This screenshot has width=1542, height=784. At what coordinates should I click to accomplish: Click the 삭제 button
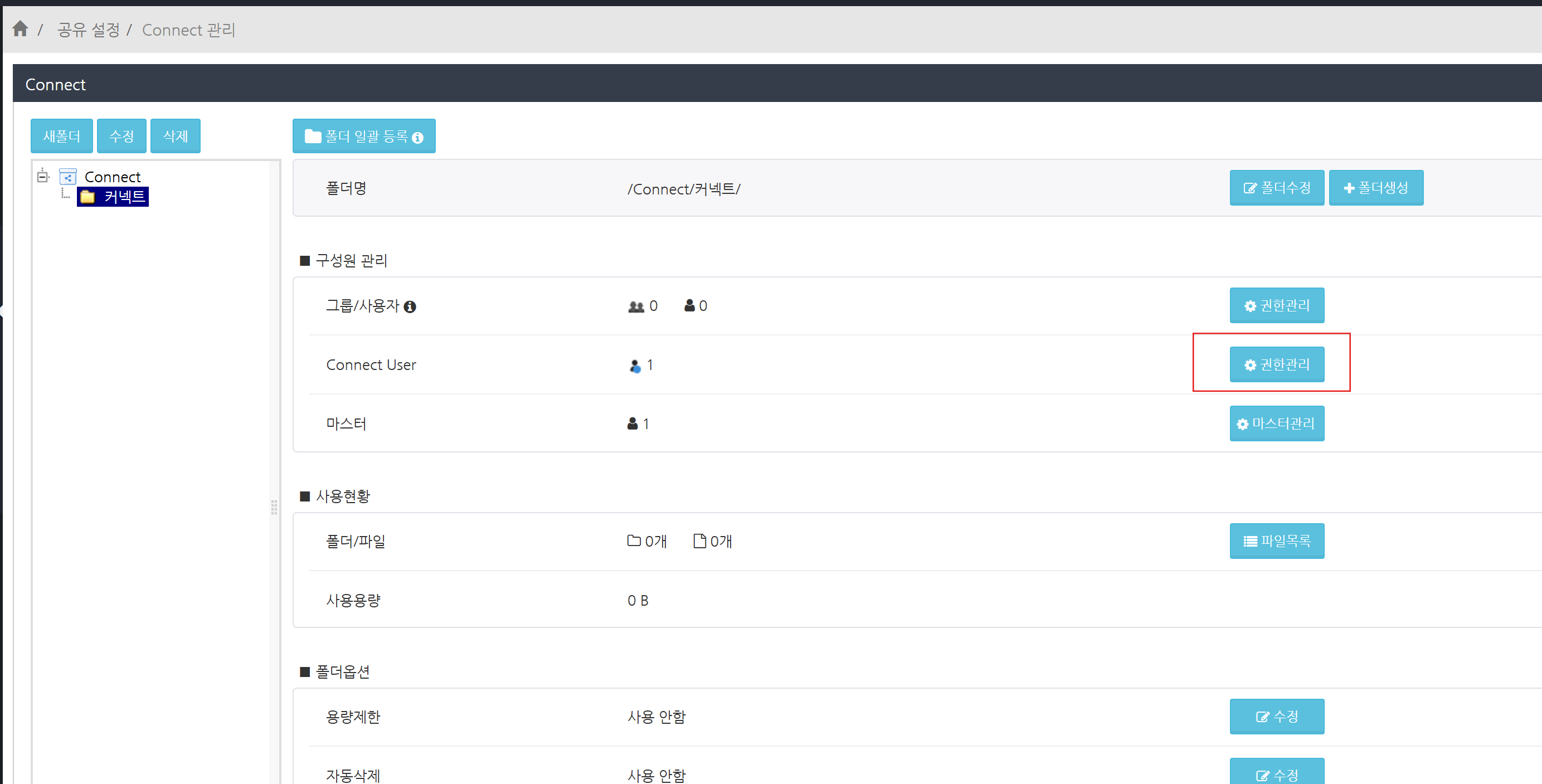pyautogui.click(x=176, y=137)
